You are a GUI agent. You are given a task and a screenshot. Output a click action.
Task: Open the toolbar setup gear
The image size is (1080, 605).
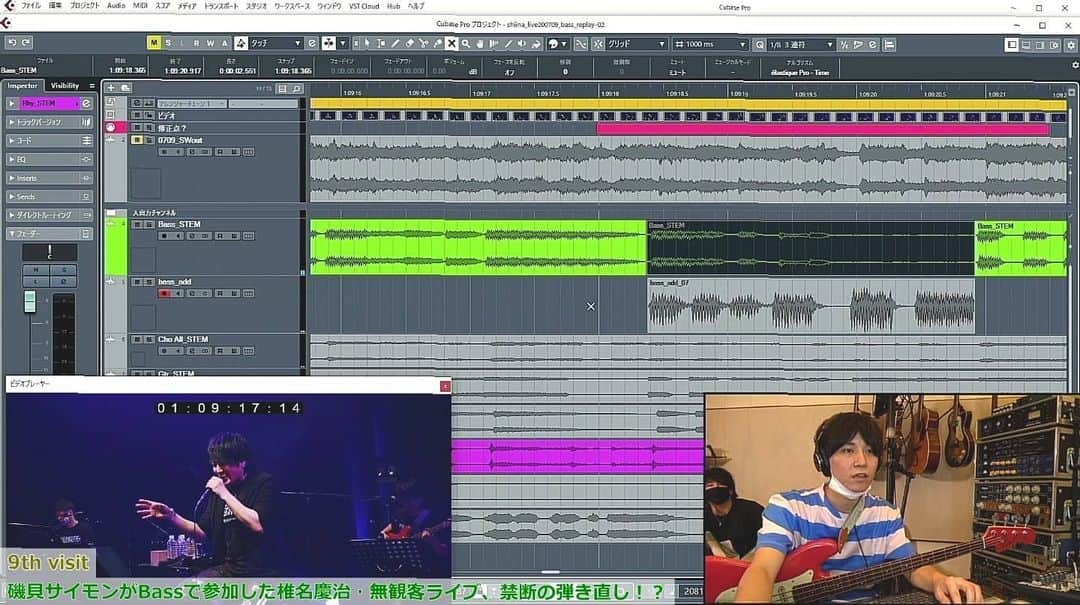coord(1071,45)
